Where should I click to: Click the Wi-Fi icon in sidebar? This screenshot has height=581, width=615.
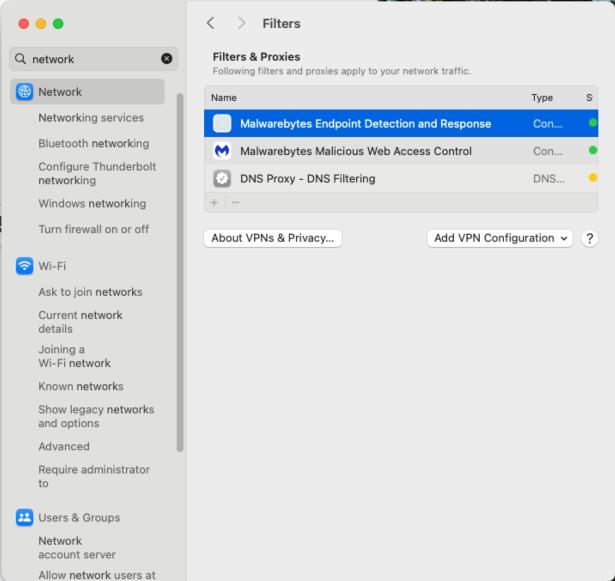[24, 266]
